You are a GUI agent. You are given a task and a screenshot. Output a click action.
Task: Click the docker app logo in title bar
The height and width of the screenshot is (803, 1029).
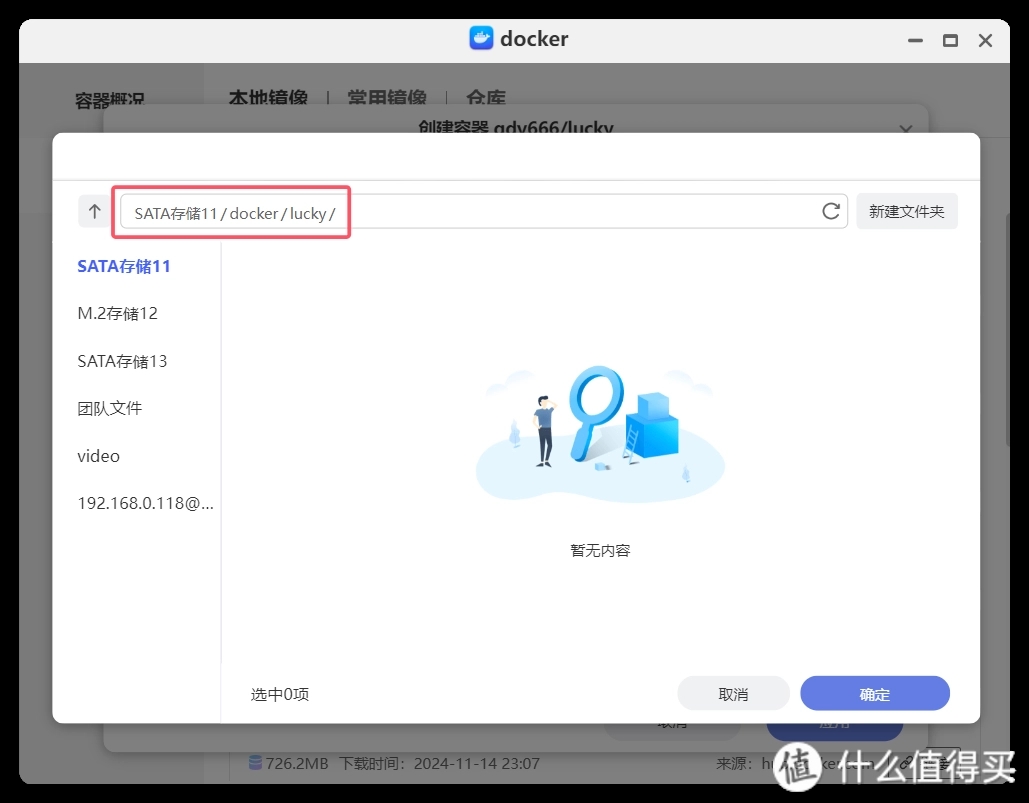tap(481, 38)
